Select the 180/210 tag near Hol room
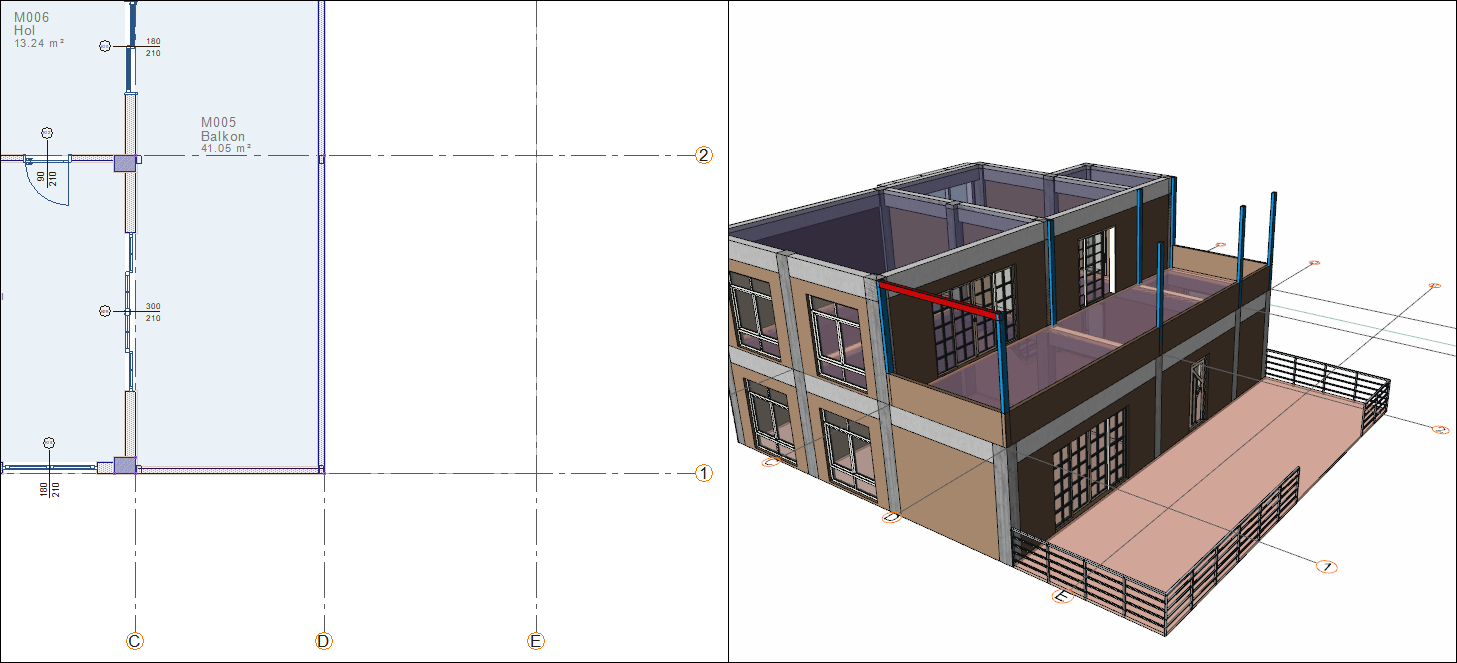 [153, 47]
